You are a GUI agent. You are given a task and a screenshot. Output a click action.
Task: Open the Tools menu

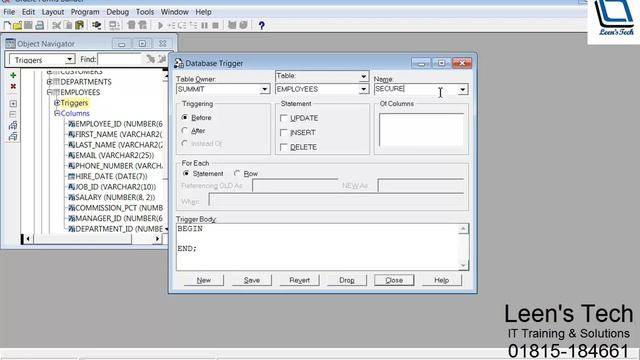(145, 12)
